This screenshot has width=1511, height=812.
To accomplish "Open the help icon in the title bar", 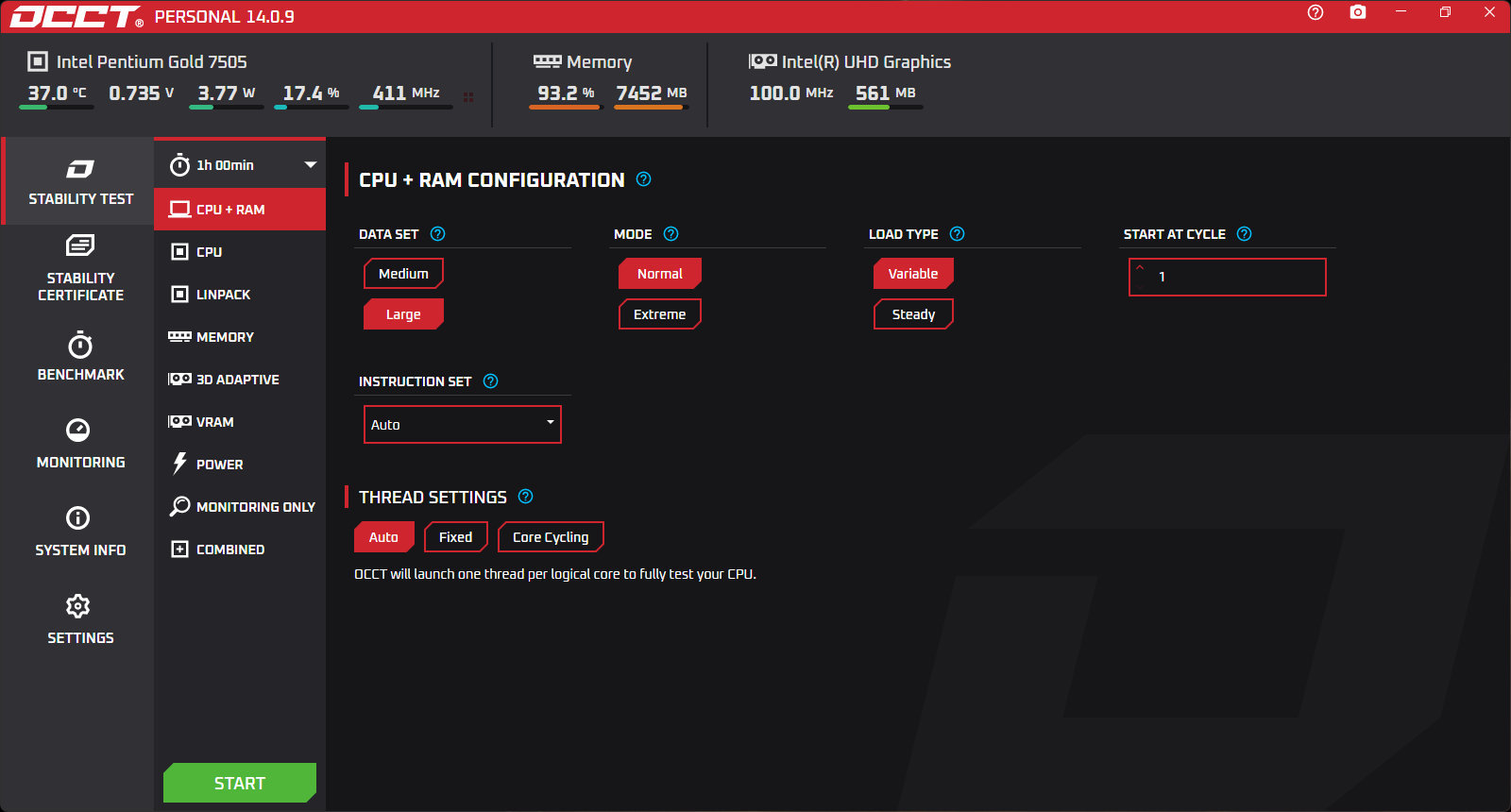I will 1316,12.
